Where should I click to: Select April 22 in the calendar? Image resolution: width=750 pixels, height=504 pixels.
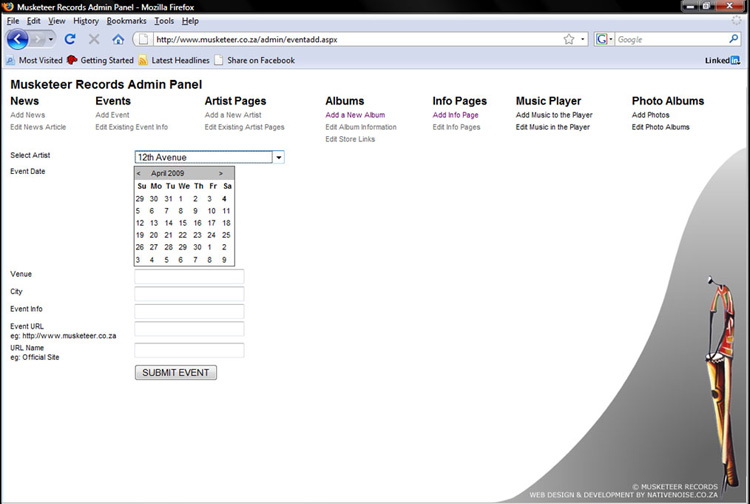point(183,235)
